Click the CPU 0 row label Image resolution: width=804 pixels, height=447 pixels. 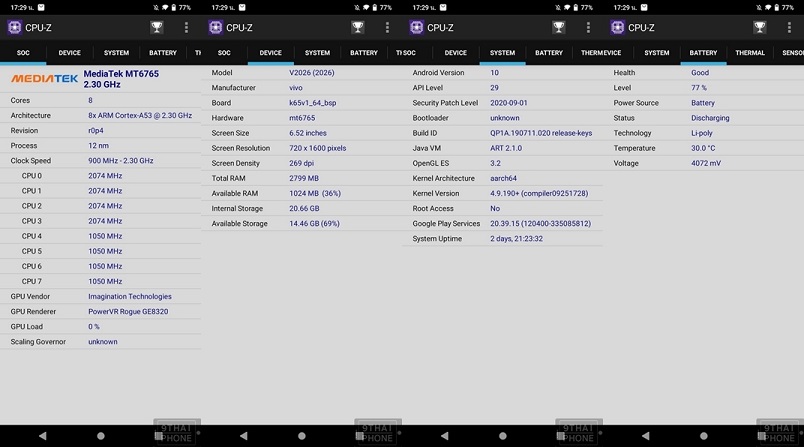[x=32, y=175]
